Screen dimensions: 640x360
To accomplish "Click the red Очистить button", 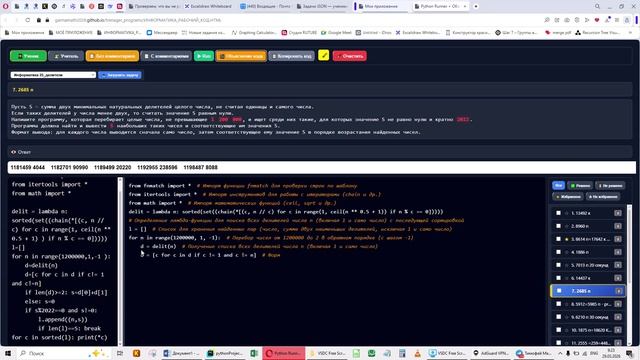I will (x=349, y=56).
